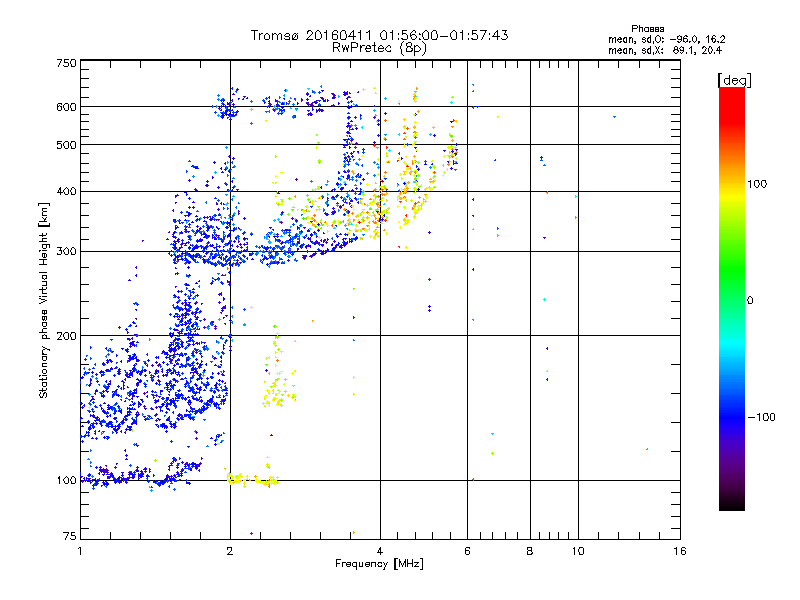Viewport: 800px width, 600px height.
Task: Click the colorbar label '0'
Action: coord(749,300)
